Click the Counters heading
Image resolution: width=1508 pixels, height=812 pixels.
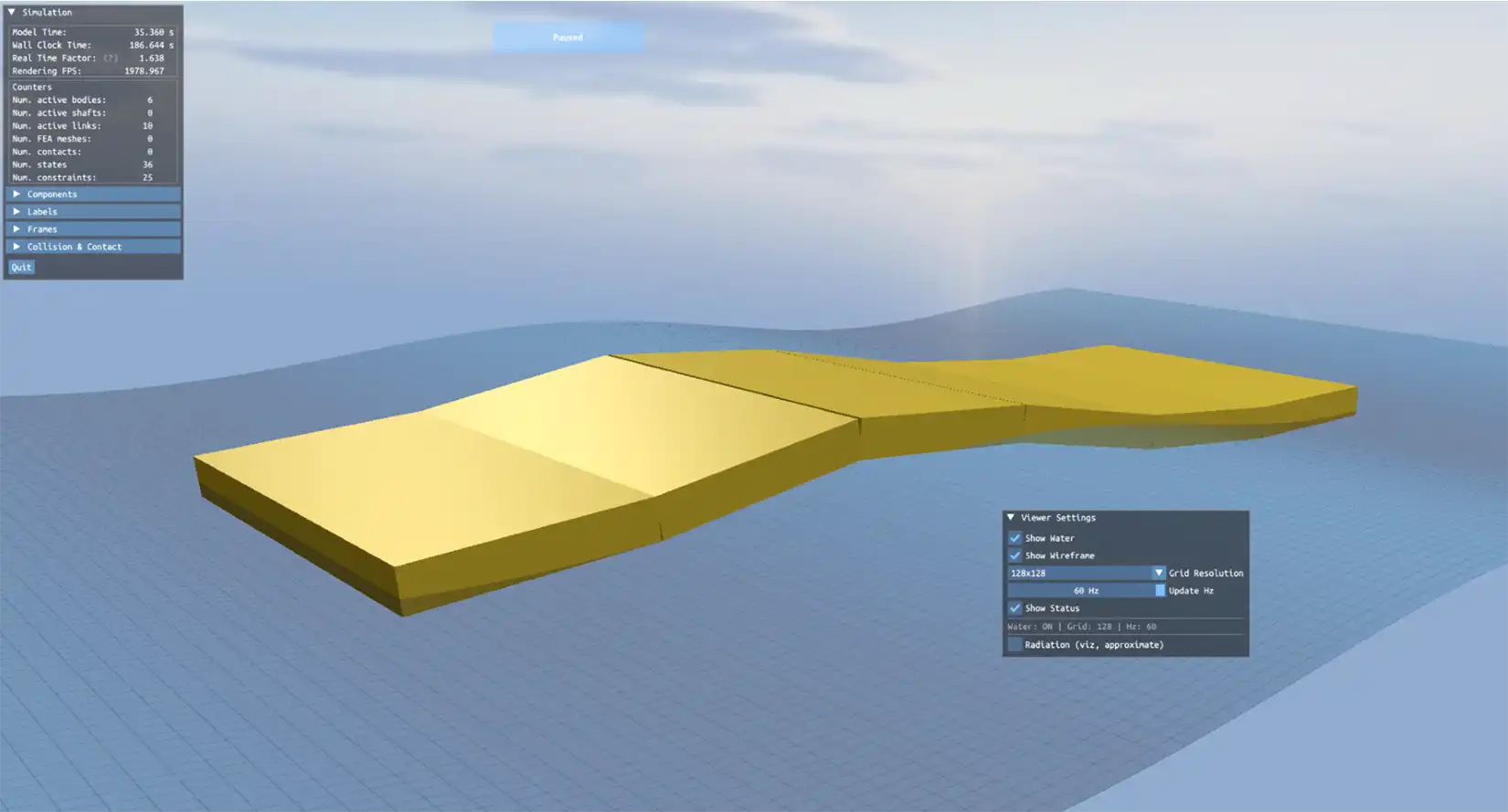pos(32,87)
